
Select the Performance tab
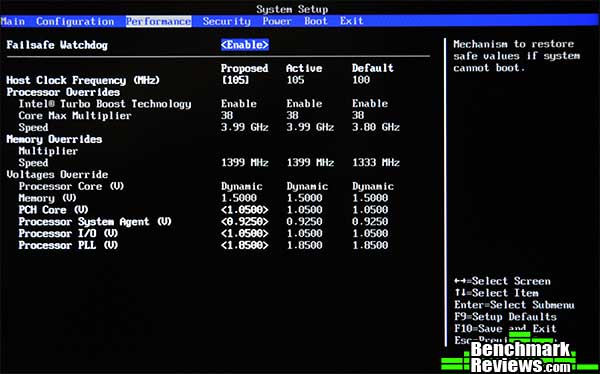pyautogui.click(x=158, y=21)
